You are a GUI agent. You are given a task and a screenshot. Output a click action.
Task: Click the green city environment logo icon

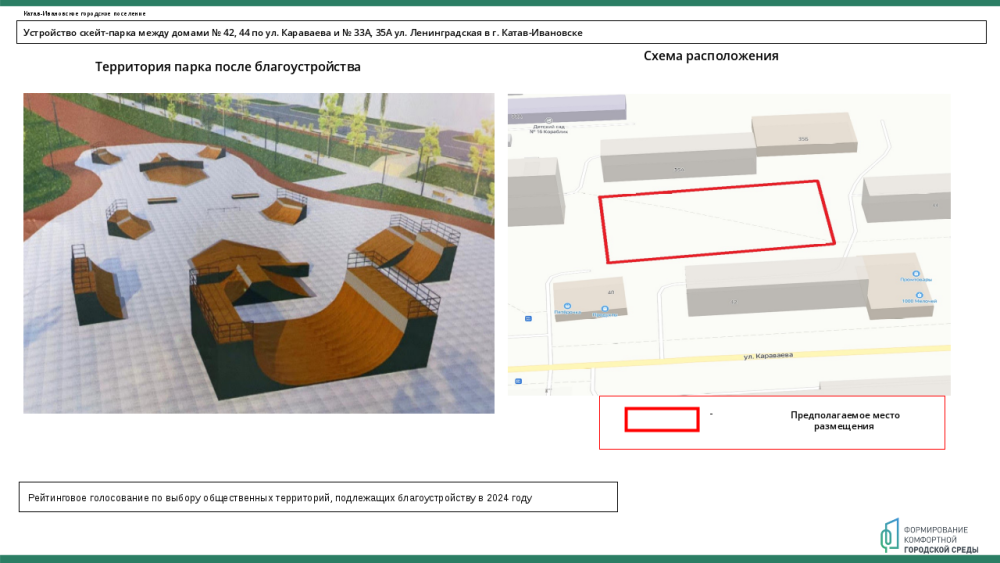click(x=888, y=535)
